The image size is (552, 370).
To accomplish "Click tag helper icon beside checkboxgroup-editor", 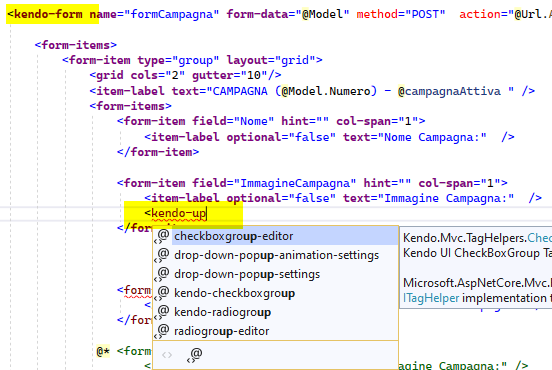I will pyautogui.click(x=162, y=236).
